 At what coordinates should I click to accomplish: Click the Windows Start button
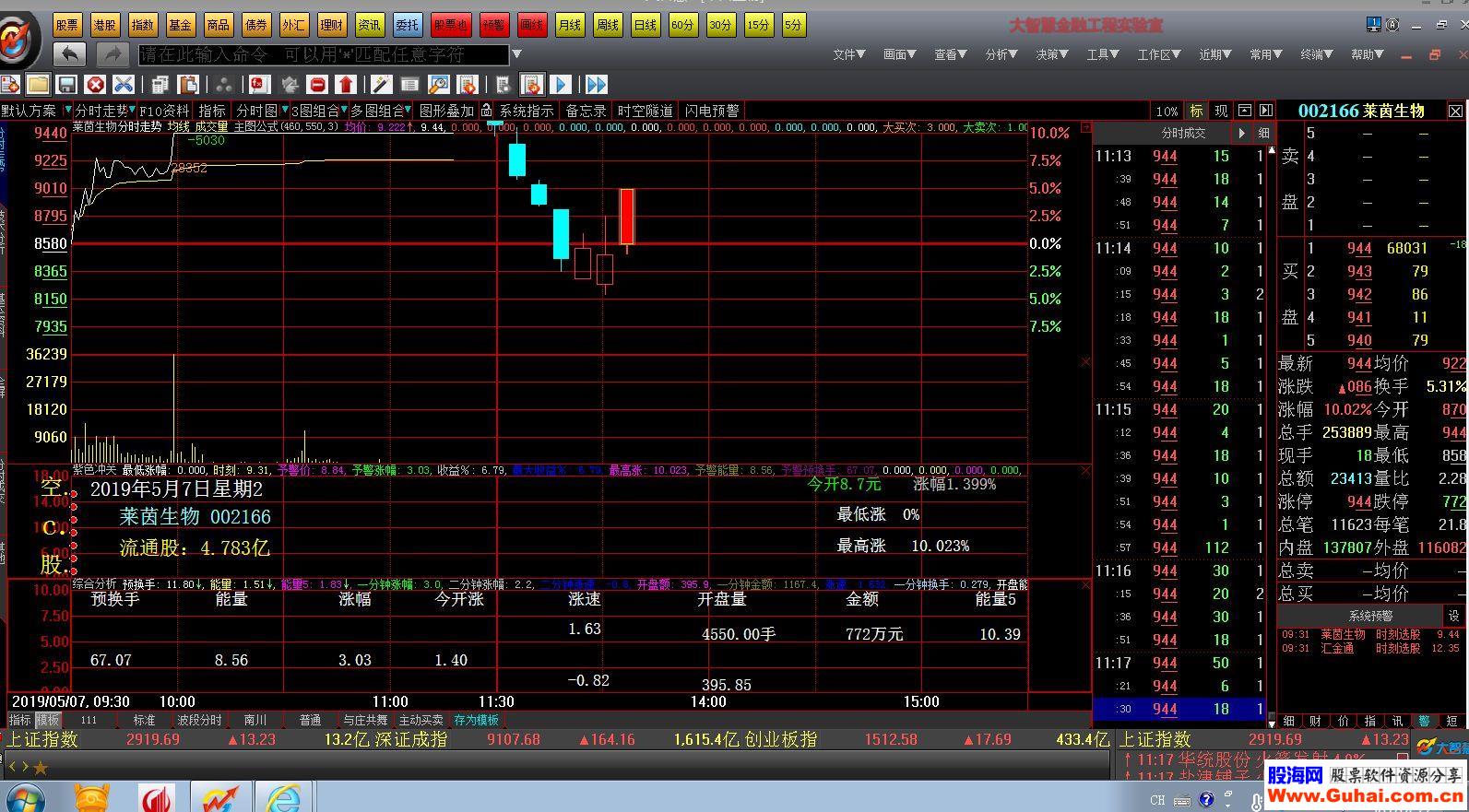[x=25, y=797]
